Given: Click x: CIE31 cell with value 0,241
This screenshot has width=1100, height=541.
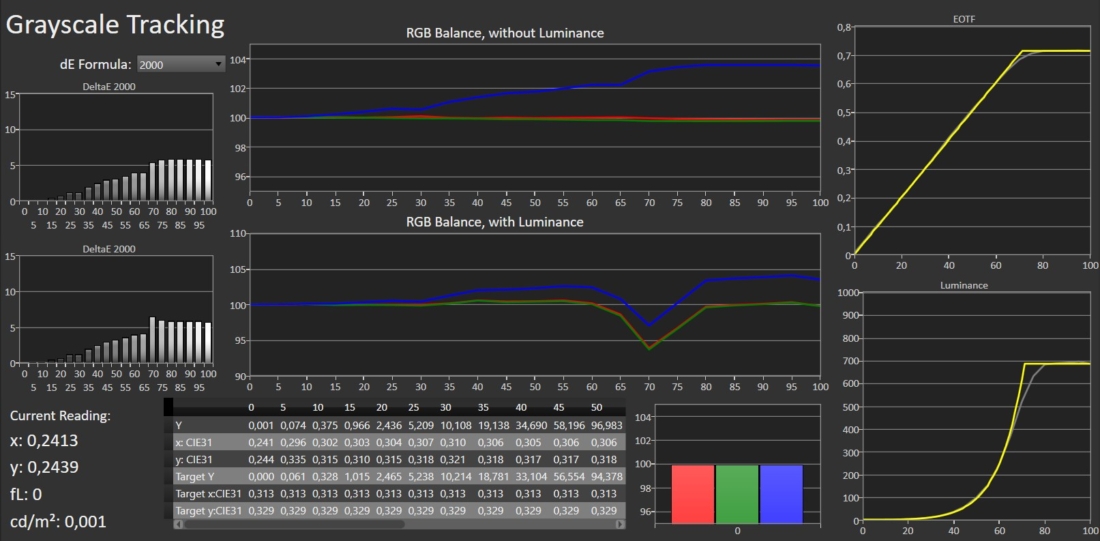Looking at the screenshot, I should 260,442.
